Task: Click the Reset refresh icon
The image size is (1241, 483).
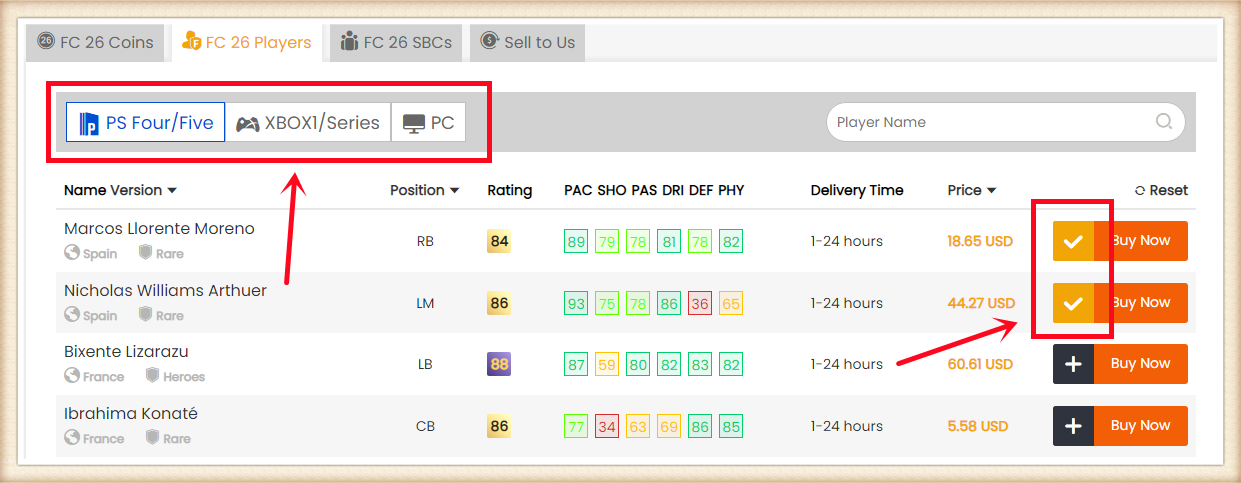Action: coord(1140,191)
